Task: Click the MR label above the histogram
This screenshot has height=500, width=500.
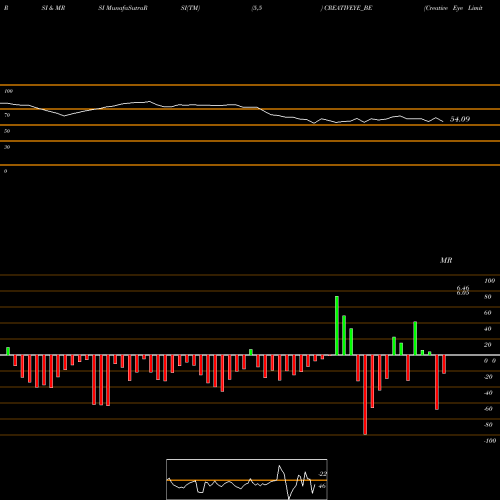Action: pos(446,260)
